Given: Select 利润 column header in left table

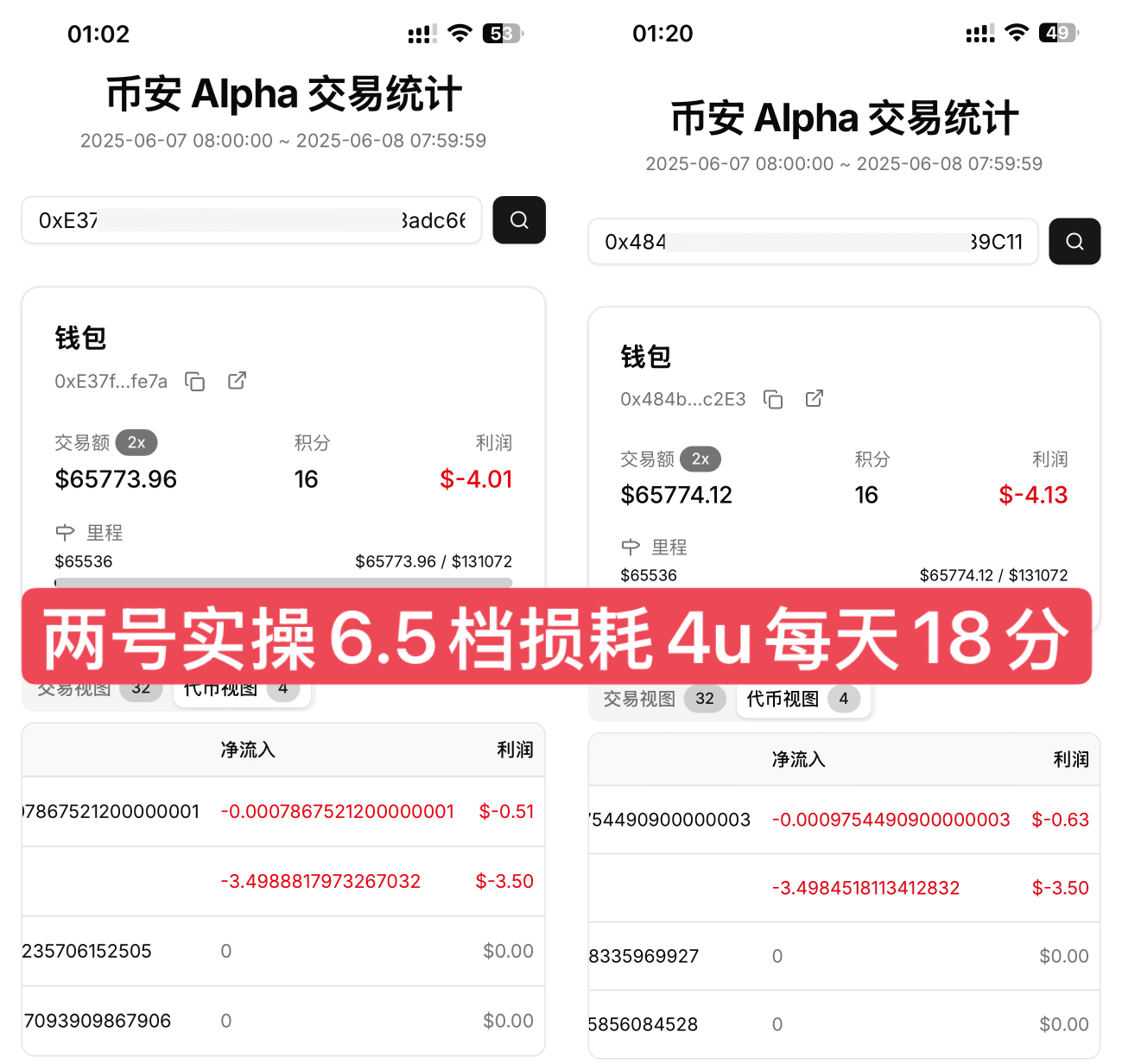Looking at the screenshot, I should (x=515, y=750).
